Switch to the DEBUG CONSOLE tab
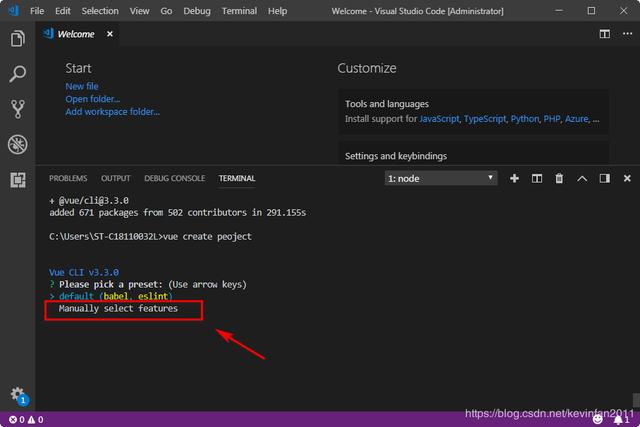Screen dimensions: 640x427 [x=174, y=178]
